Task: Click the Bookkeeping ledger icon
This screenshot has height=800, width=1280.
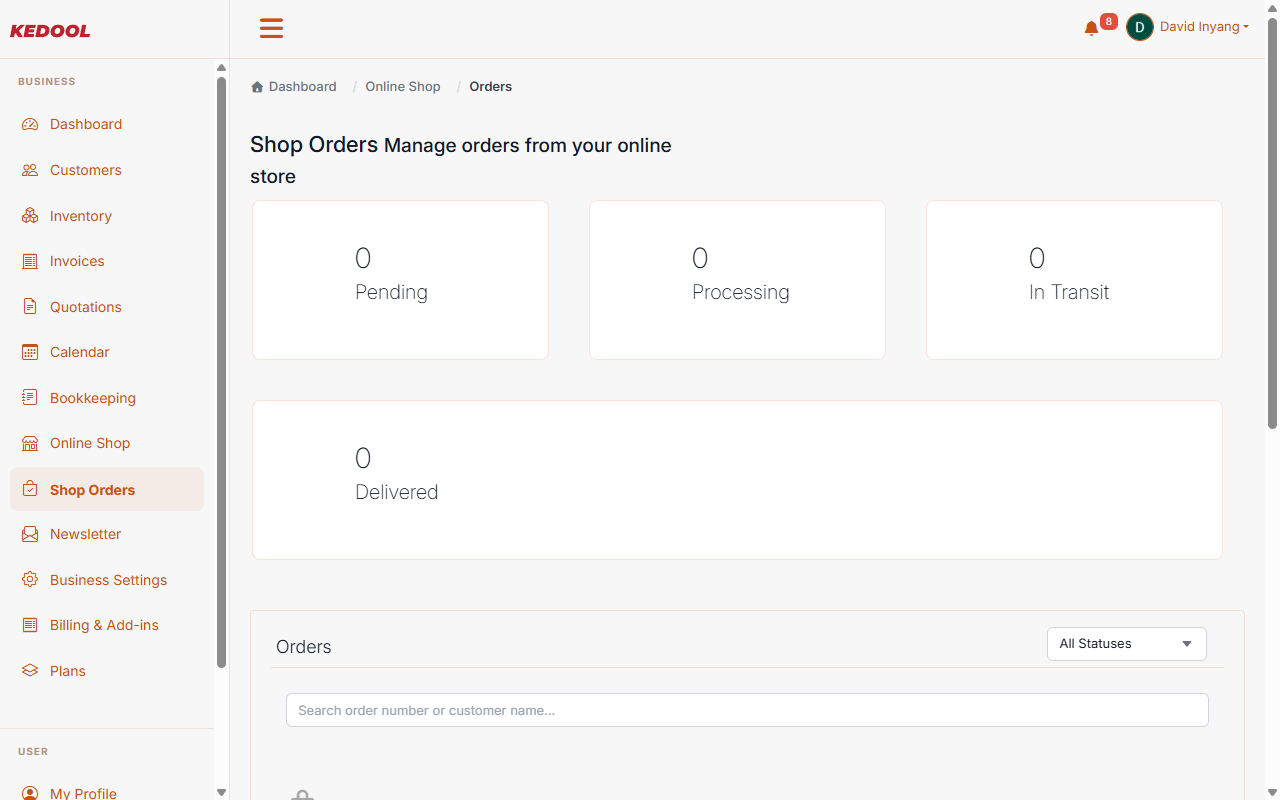Action: (x=30, y=398)
